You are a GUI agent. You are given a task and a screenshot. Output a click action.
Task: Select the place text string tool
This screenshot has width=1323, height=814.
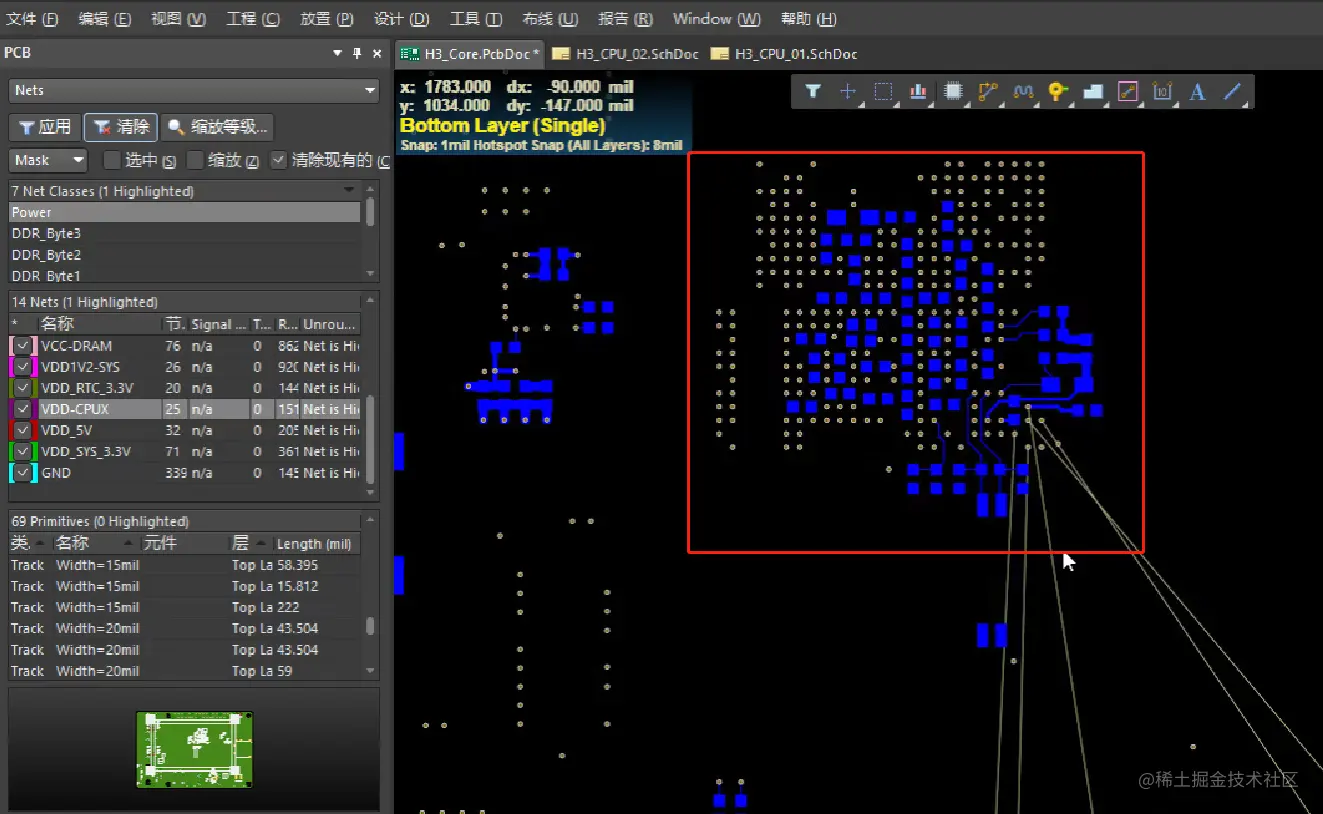click(1197, 91)
